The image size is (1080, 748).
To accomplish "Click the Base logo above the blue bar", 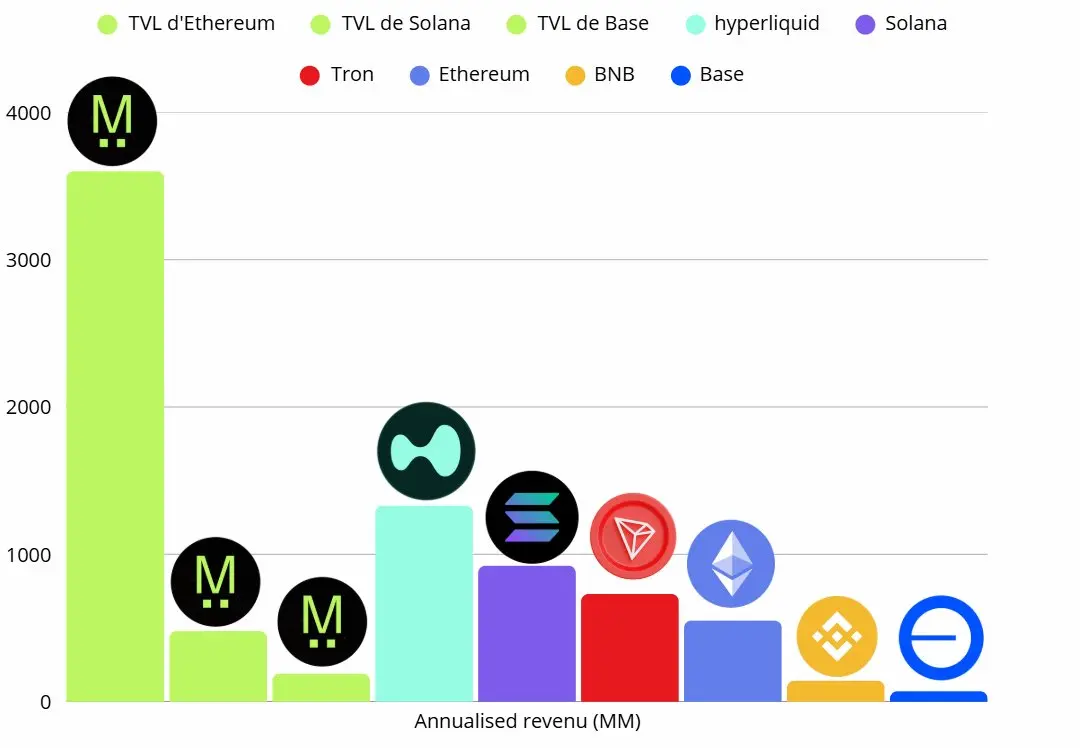I will click(x=941, y=638).
